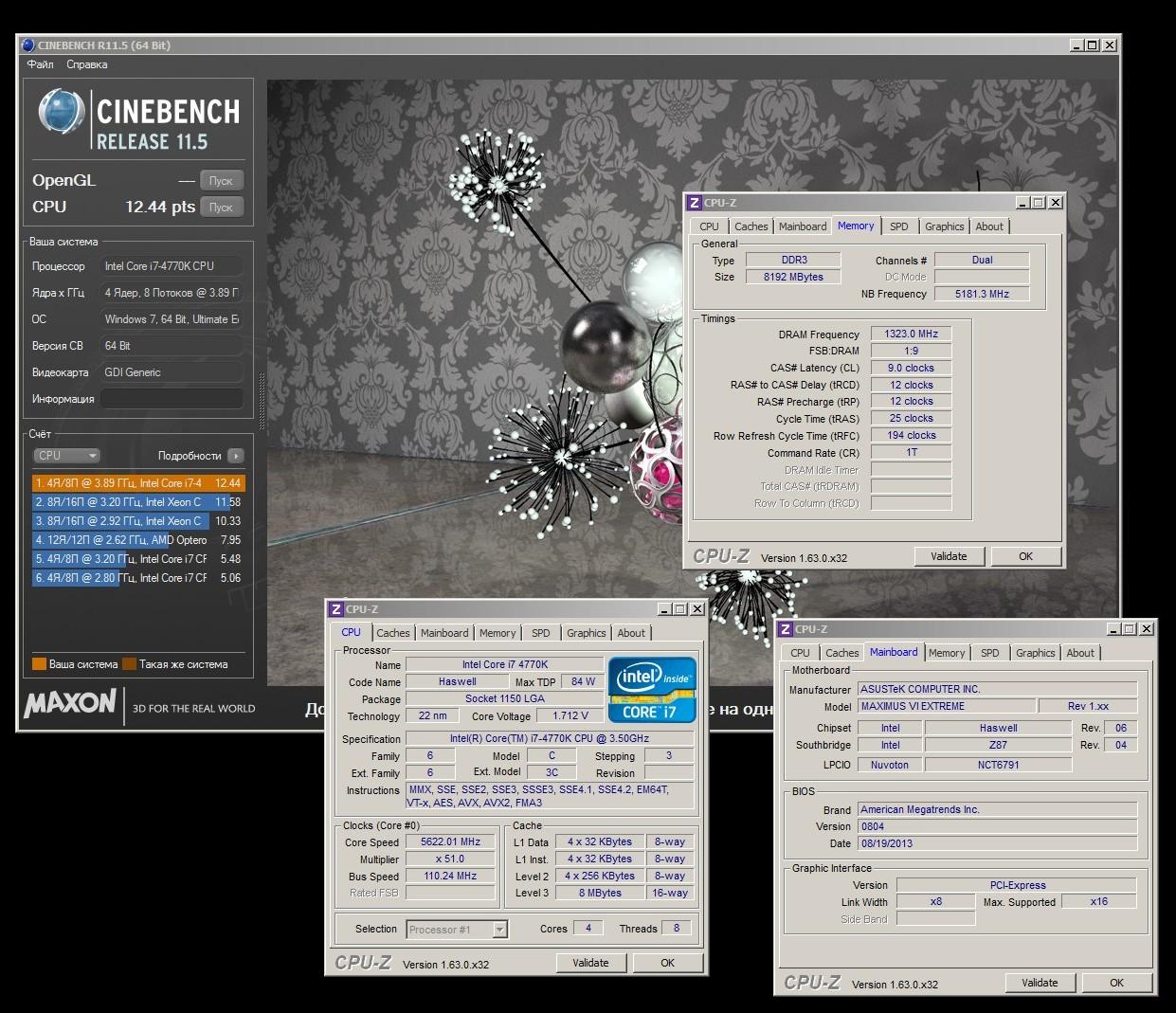Click CPU-Z Mainboard window title icon
This screenshot has width=1176, height=1013.
click(x=786, y=628)
